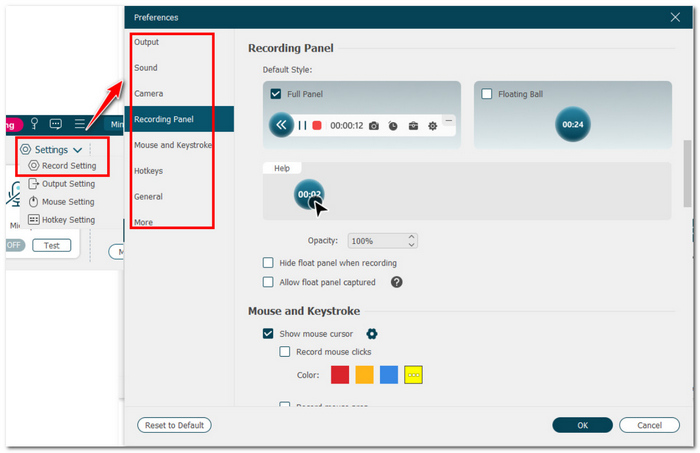The height and width of the screenshot is (453, 700).
Task: Decrease opacity with the down arrow
Action: click(412, 245)
